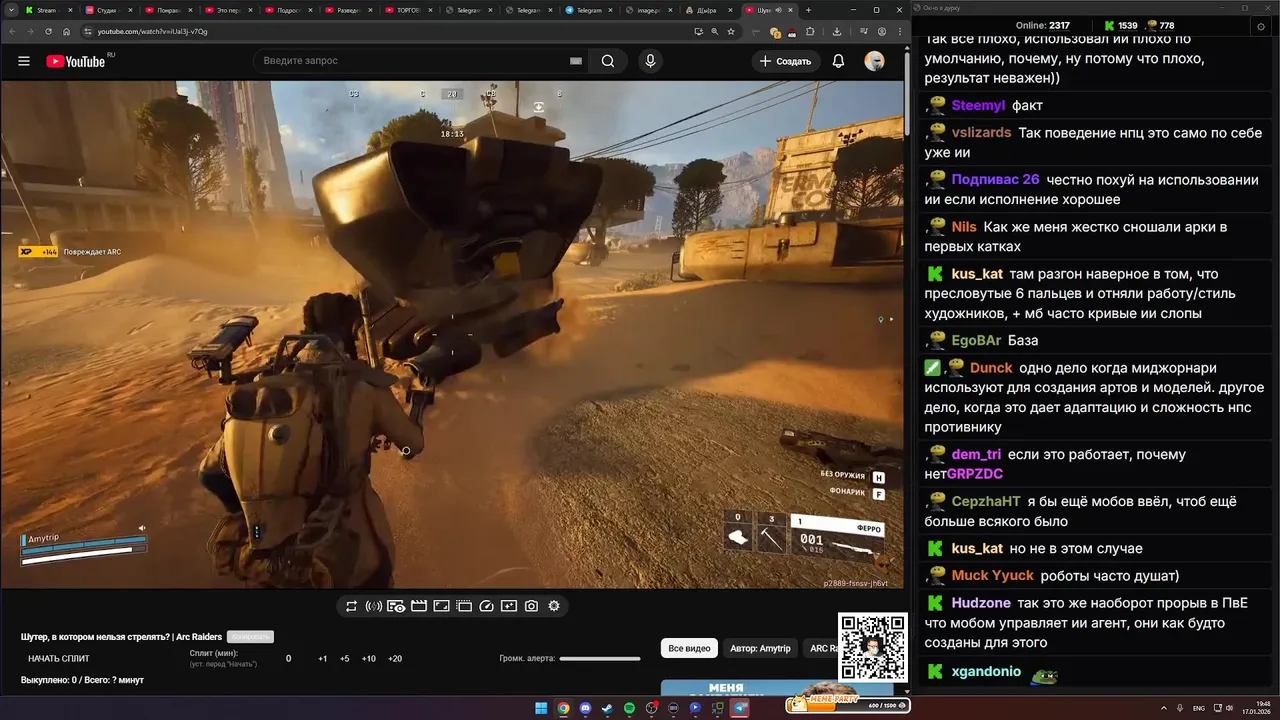Open Spotify from the taskbar
This screenshot has height=720, width=1280.
pos(629,708)
